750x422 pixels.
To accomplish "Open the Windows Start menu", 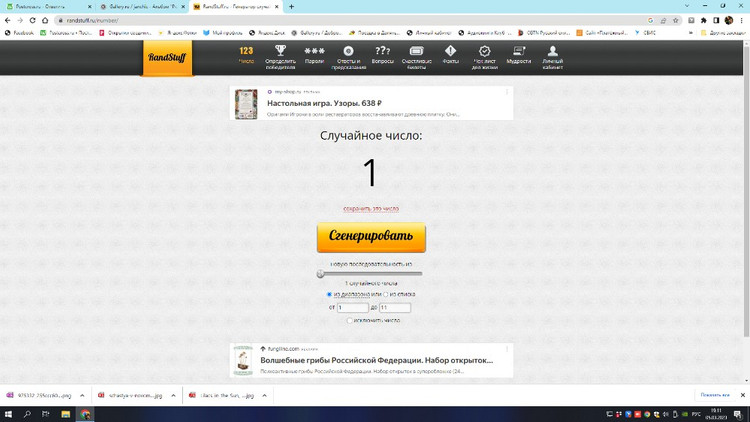I will pos(8,414).
